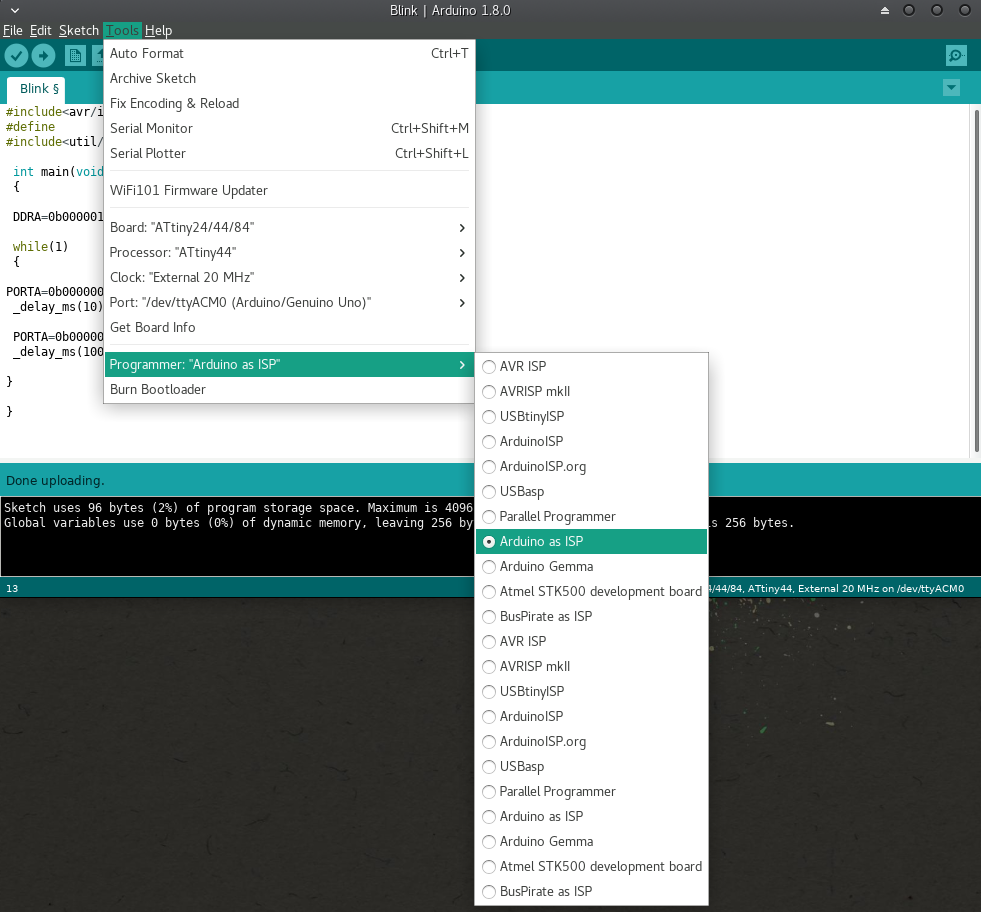This screenshot has width=981, height=912.
Task: Close the highlighted Tools menu
Action: coord(122,30)
